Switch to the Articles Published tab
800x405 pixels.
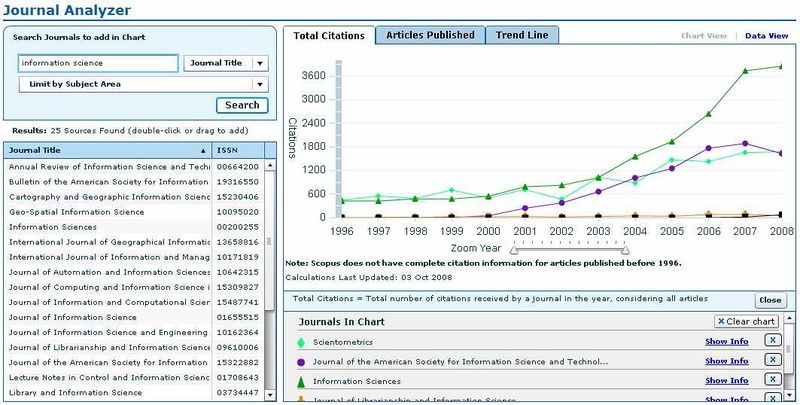[430, 35]
